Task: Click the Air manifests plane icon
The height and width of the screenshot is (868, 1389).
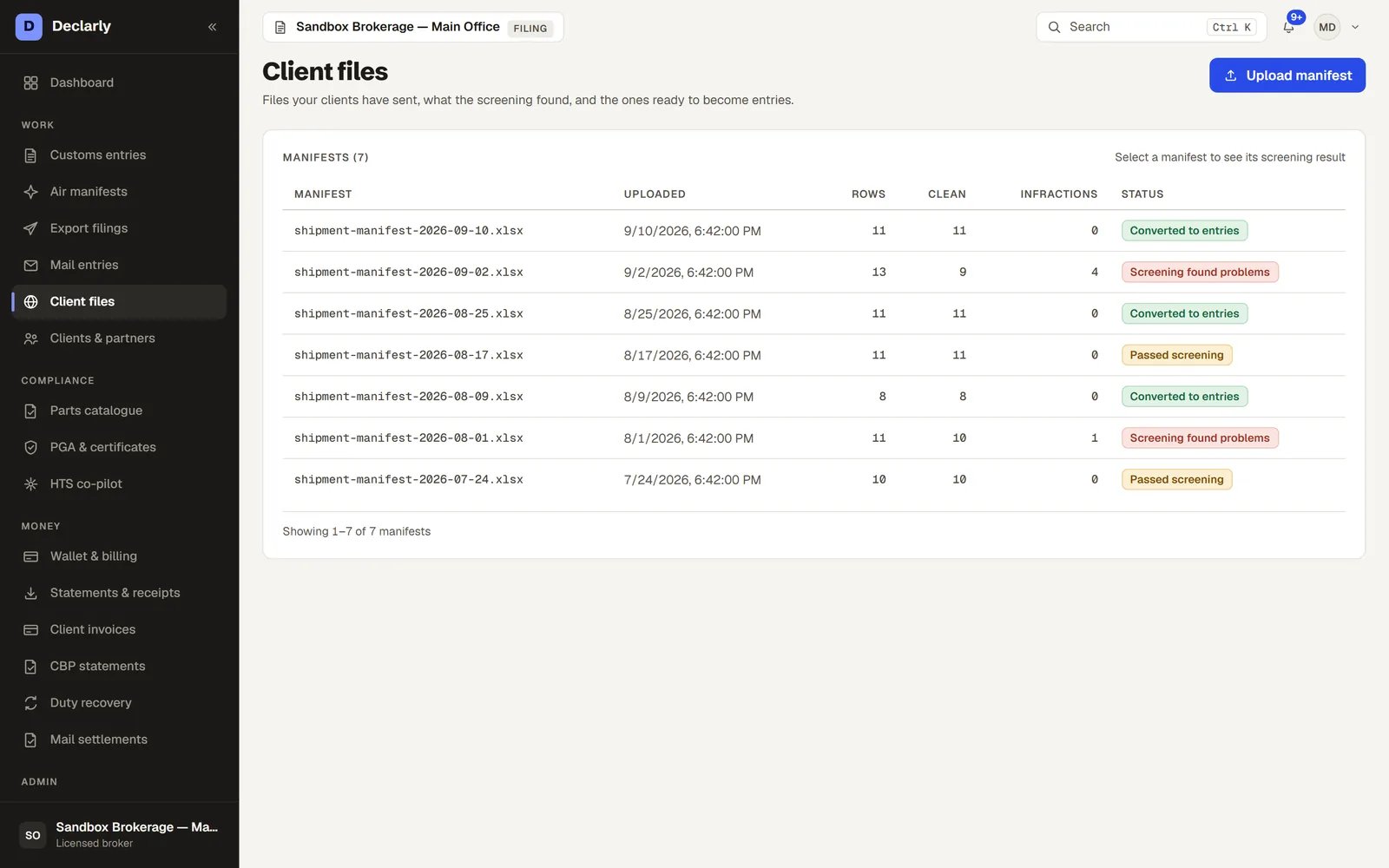Action: (31, 192)
